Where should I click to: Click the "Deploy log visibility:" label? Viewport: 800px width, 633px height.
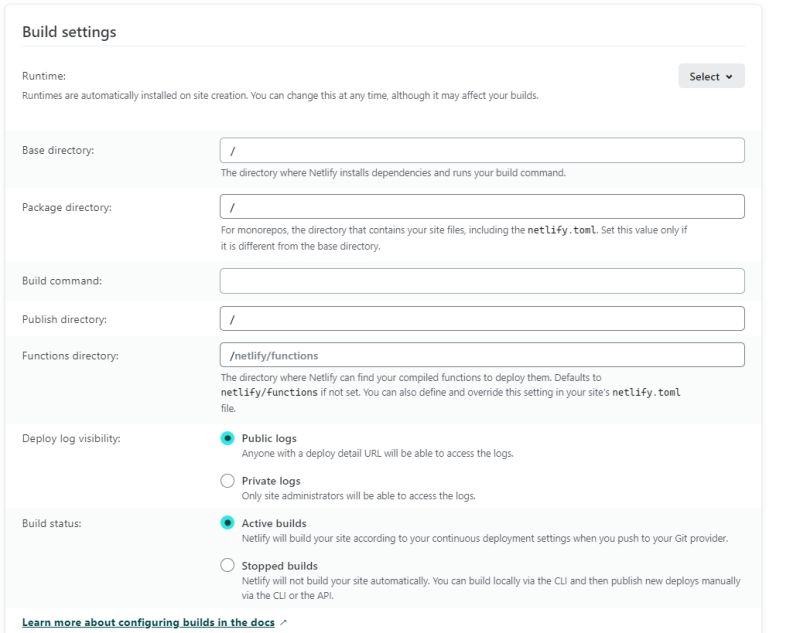coord(71,438)
